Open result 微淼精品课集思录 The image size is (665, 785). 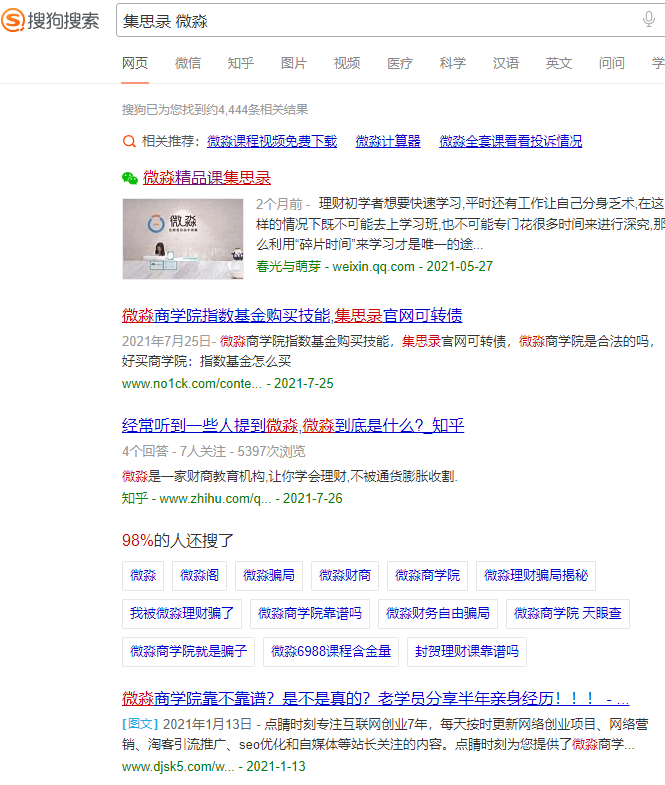pos(207,178)
